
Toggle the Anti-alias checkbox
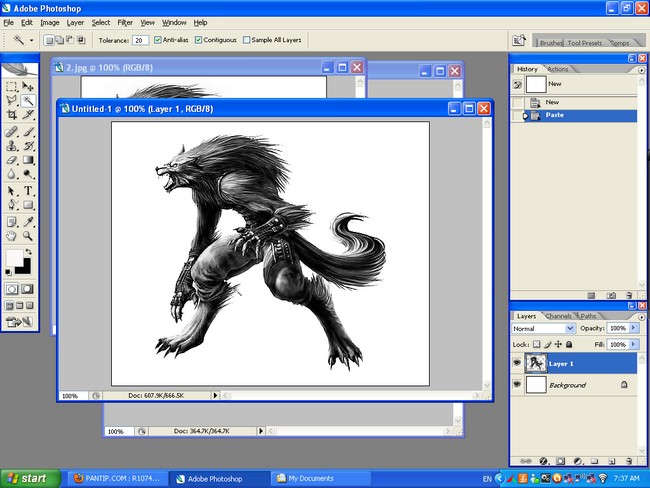(158, 40)
